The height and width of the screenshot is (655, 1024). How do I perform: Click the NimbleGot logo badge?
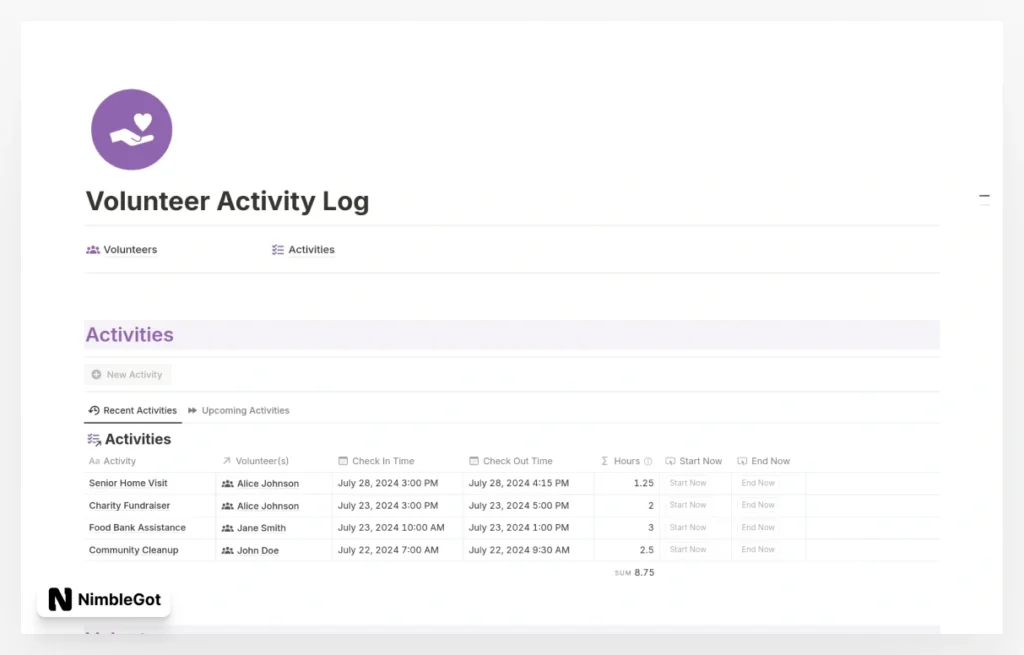[x=104, y=599]
